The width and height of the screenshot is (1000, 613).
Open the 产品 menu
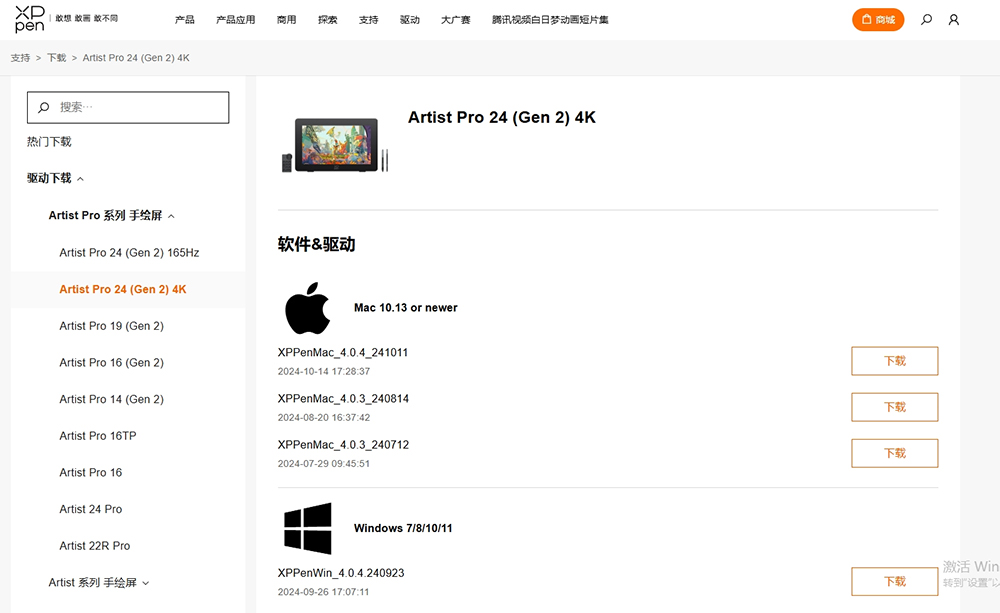point(185,20)
